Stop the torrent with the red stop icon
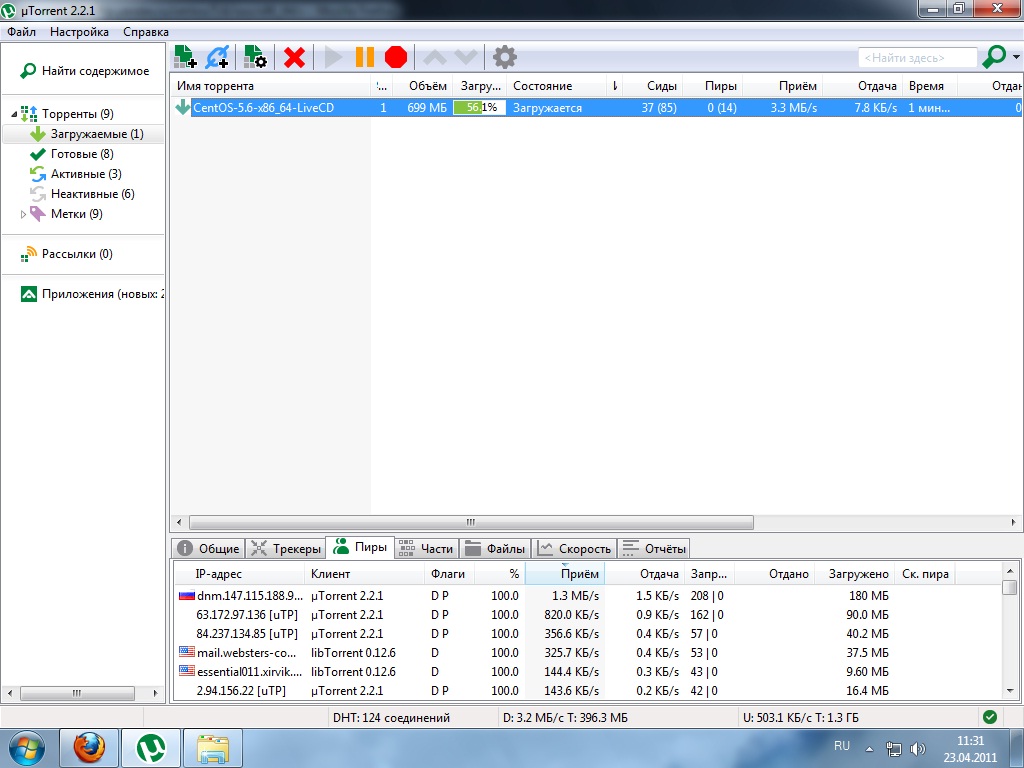Screen dimensions: 1024x768 point(396,57)
